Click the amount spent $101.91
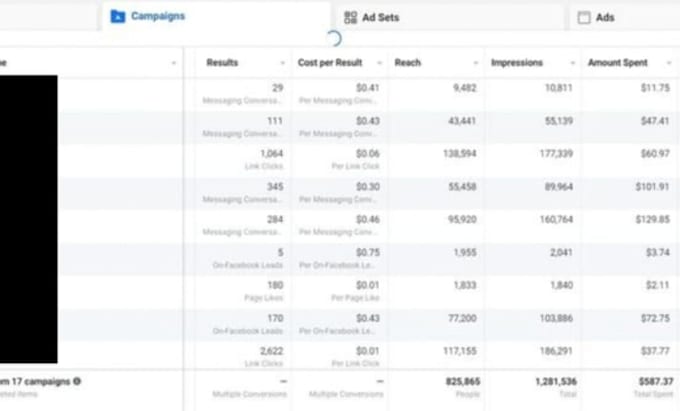 point(653,187)
